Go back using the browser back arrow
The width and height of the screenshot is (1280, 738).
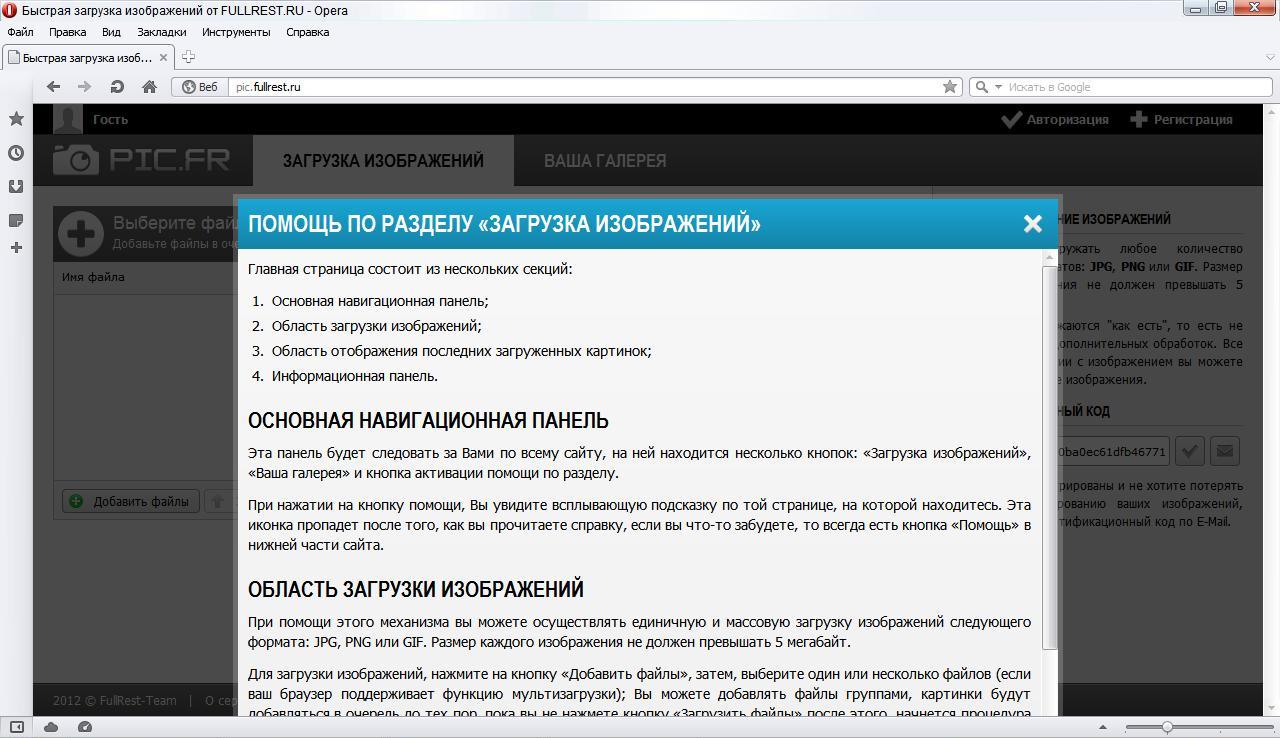[x=53, y=87]
